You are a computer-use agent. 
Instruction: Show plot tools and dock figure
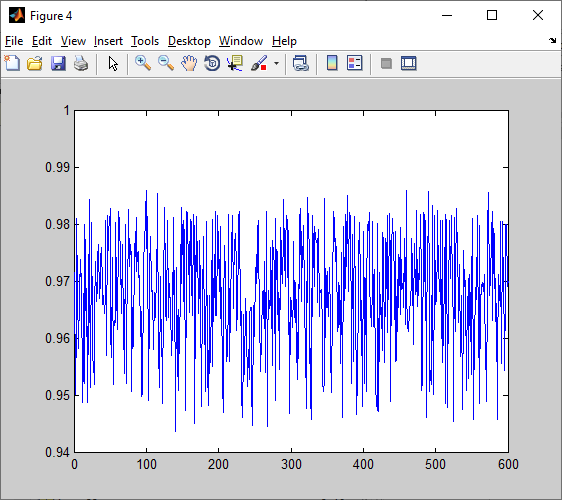409,63
